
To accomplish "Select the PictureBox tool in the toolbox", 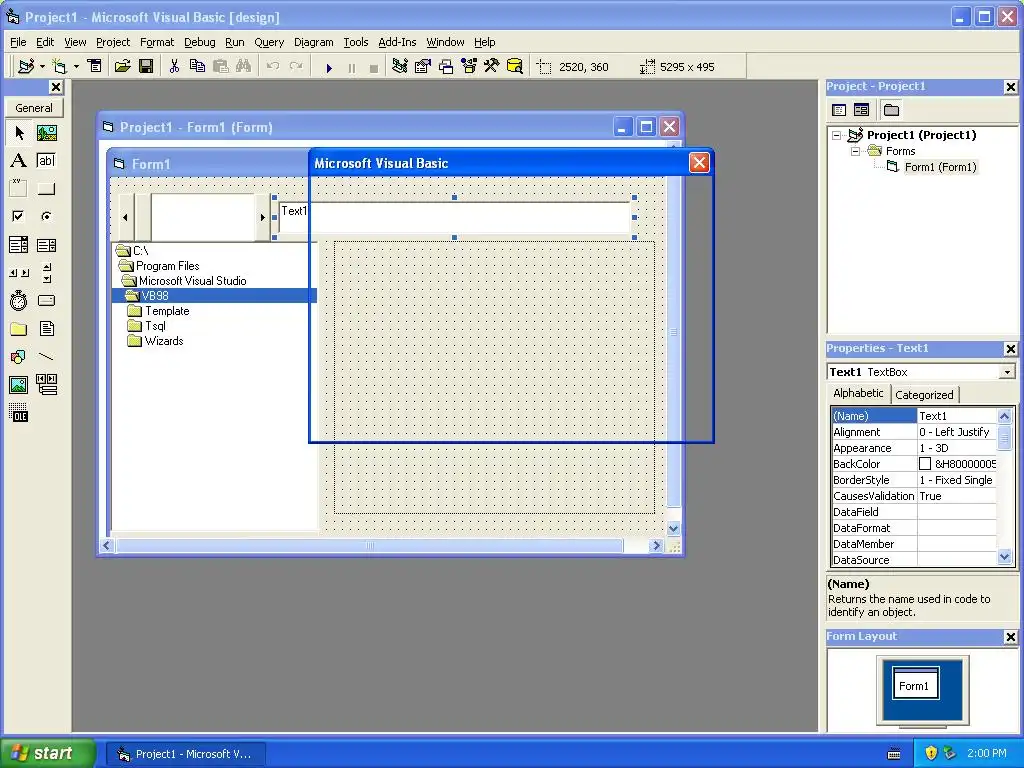I will [46, 133].
